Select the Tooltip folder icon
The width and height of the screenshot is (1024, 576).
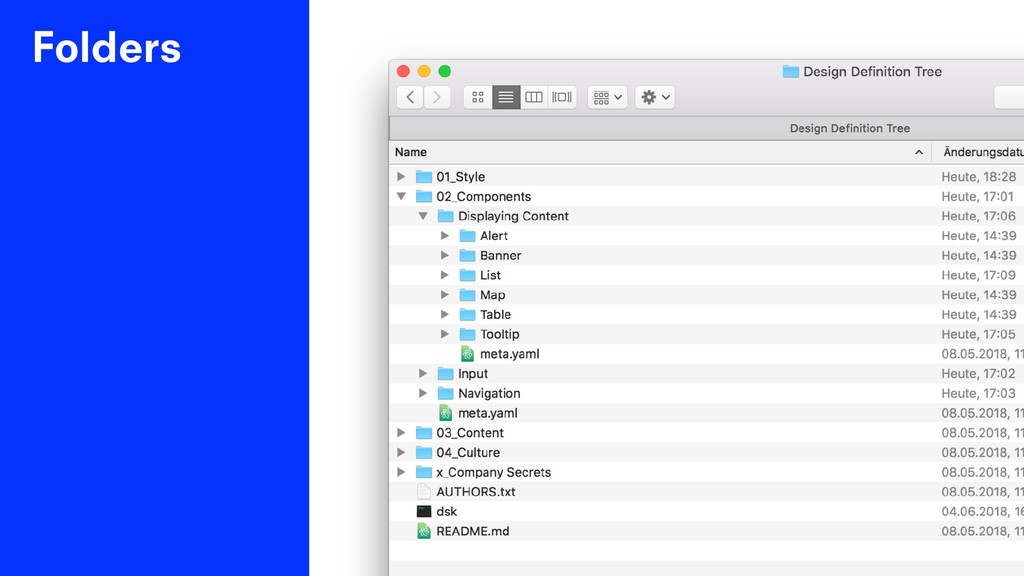pyautogui.click(x=468, y=334)
